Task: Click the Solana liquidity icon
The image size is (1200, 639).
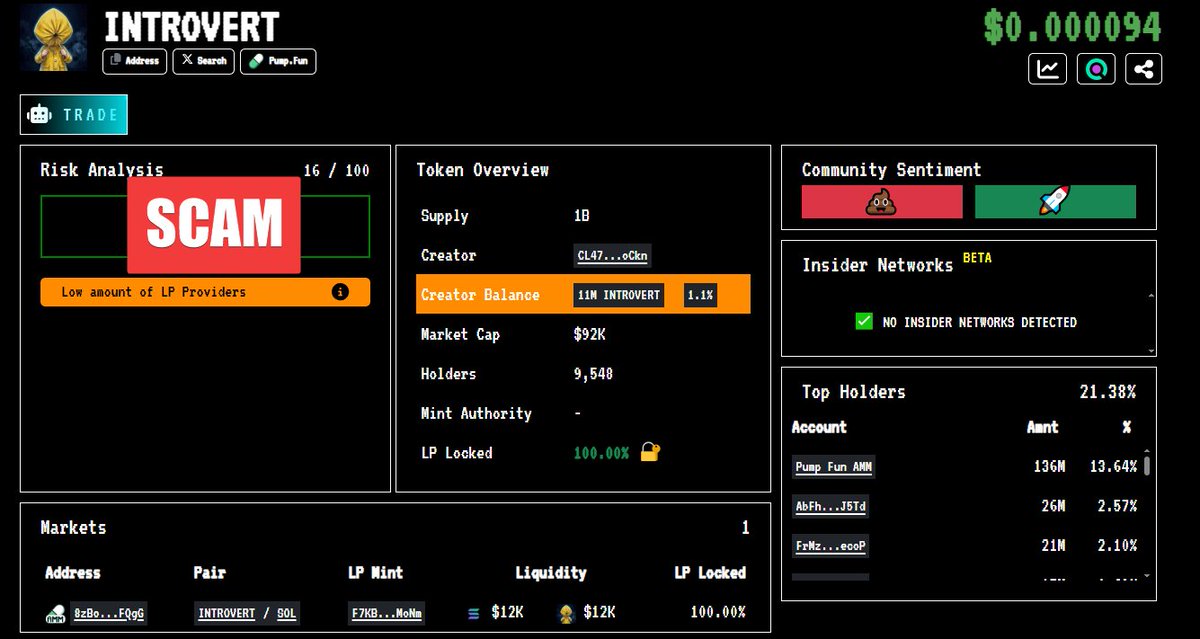Action: coord(474,613)
